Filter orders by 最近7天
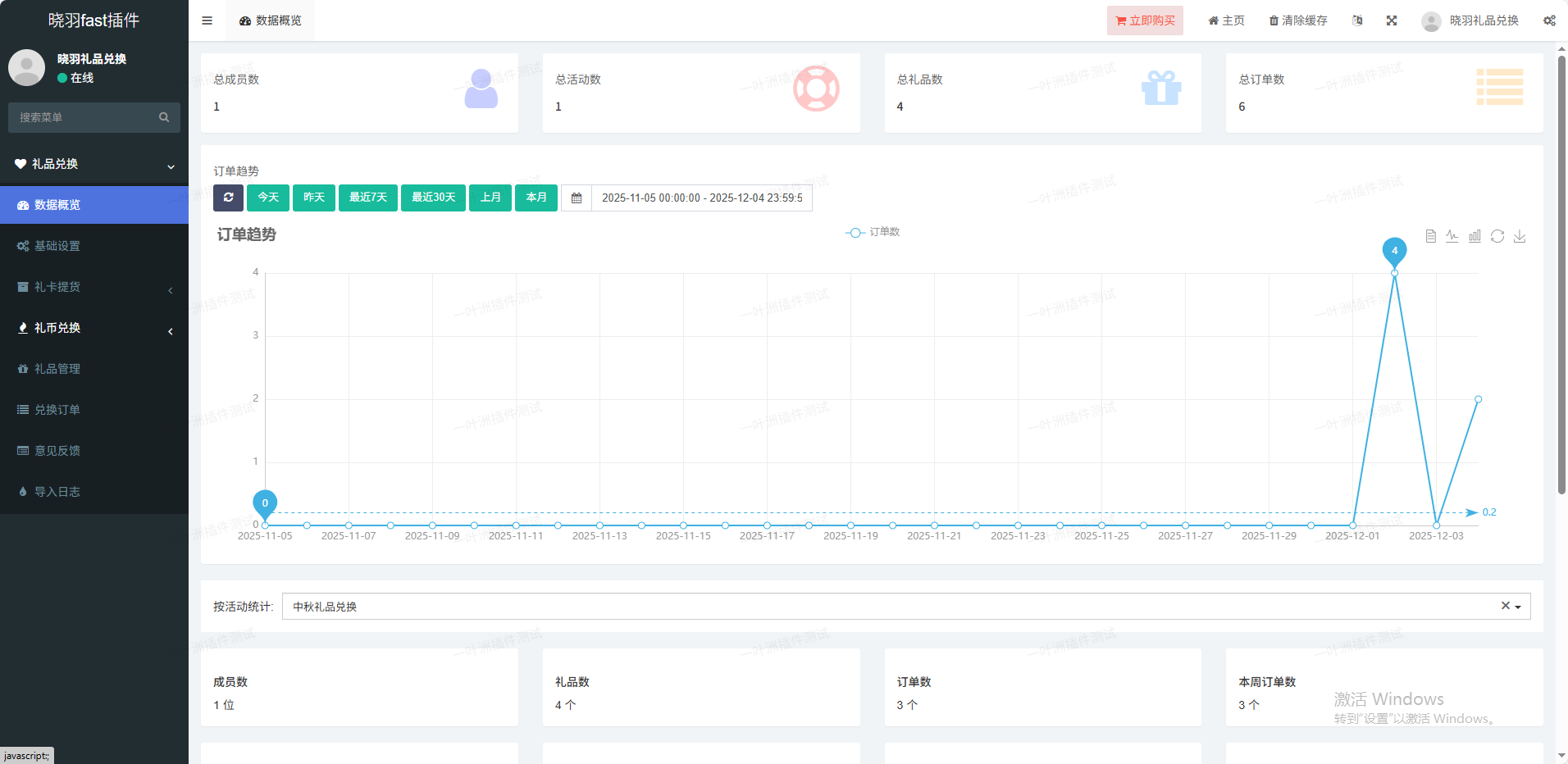The height and width of the screenshot is (764, 1568). pyautogui.click(x=367, y=198)
